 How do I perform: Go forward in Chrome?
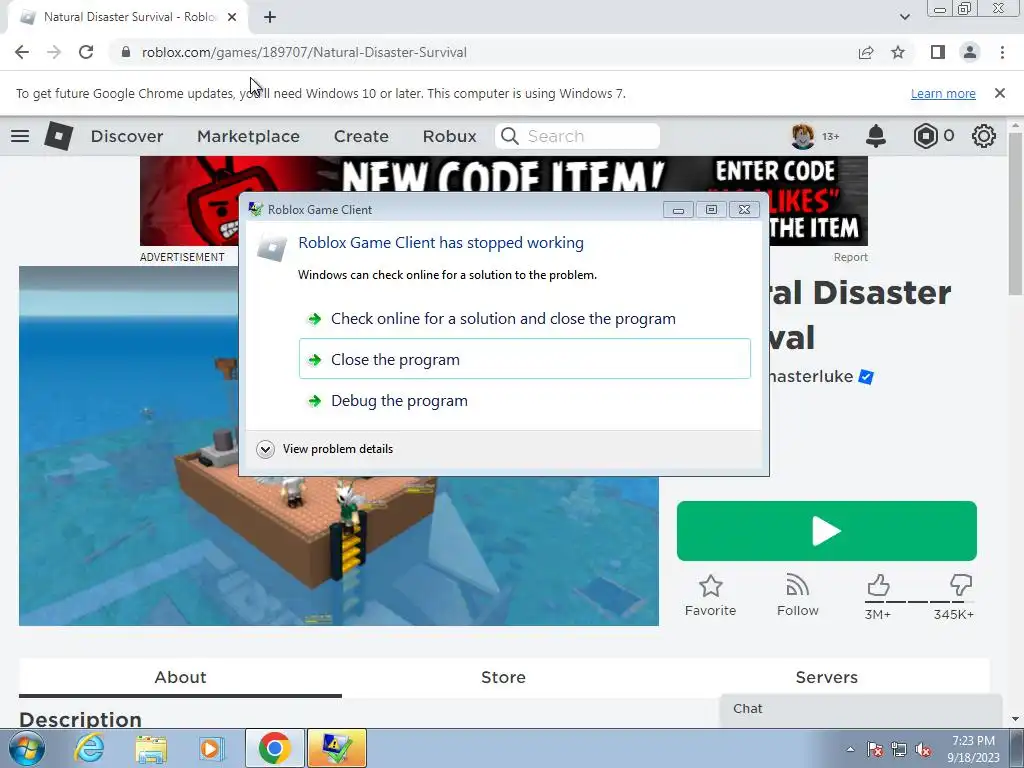pos(54,52)
